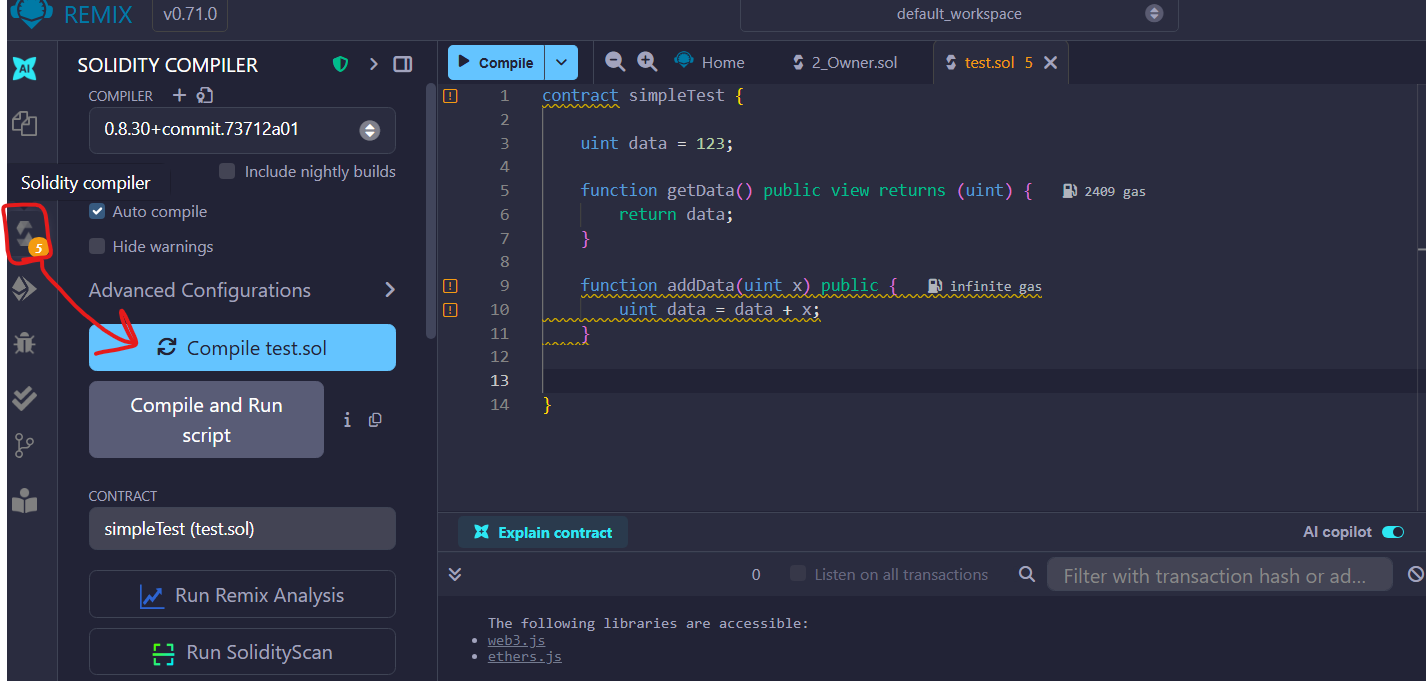The width and height of the screenshot is (1426, 681).
Task: Click gas pump icon beside 2409 gas
Action: tap(1070, 191)
